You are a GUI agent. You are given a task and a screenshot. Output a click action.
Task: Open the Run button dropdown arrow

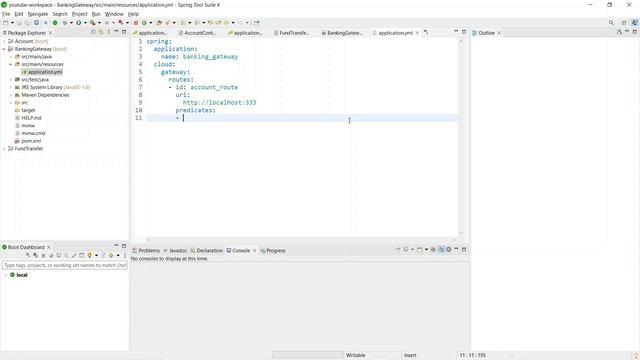tap(85, 23)
